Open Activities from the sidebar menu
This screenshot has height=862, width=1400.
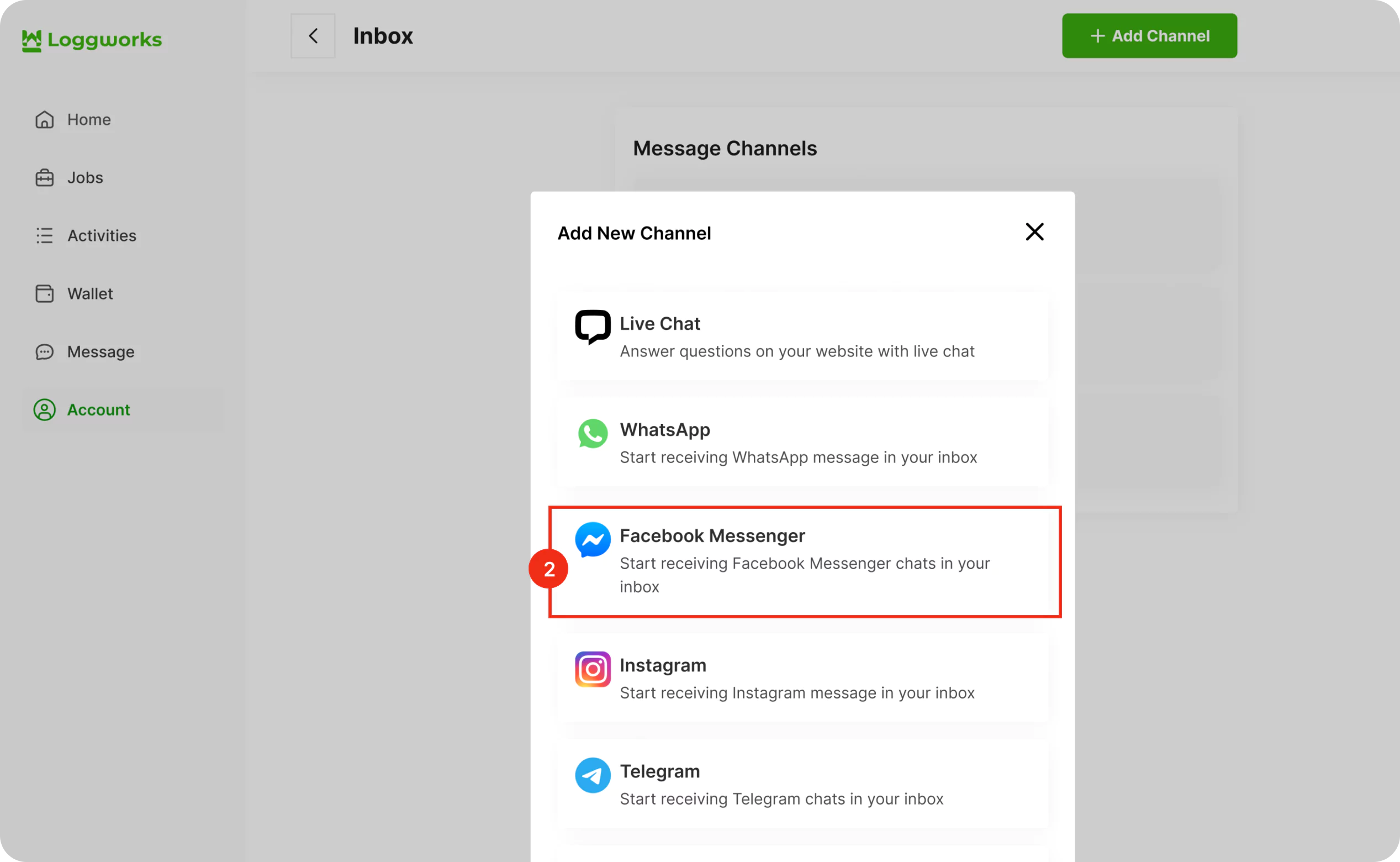point(102,235)
